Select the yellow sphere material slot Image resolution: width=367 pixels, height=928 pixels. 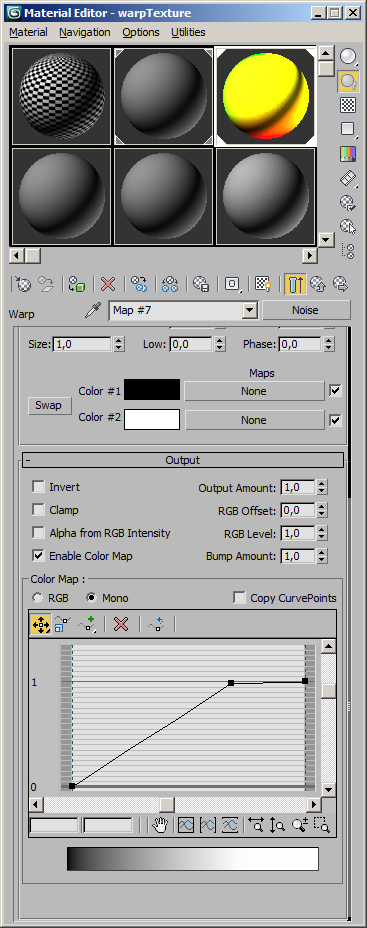click(x=266, y=96)
